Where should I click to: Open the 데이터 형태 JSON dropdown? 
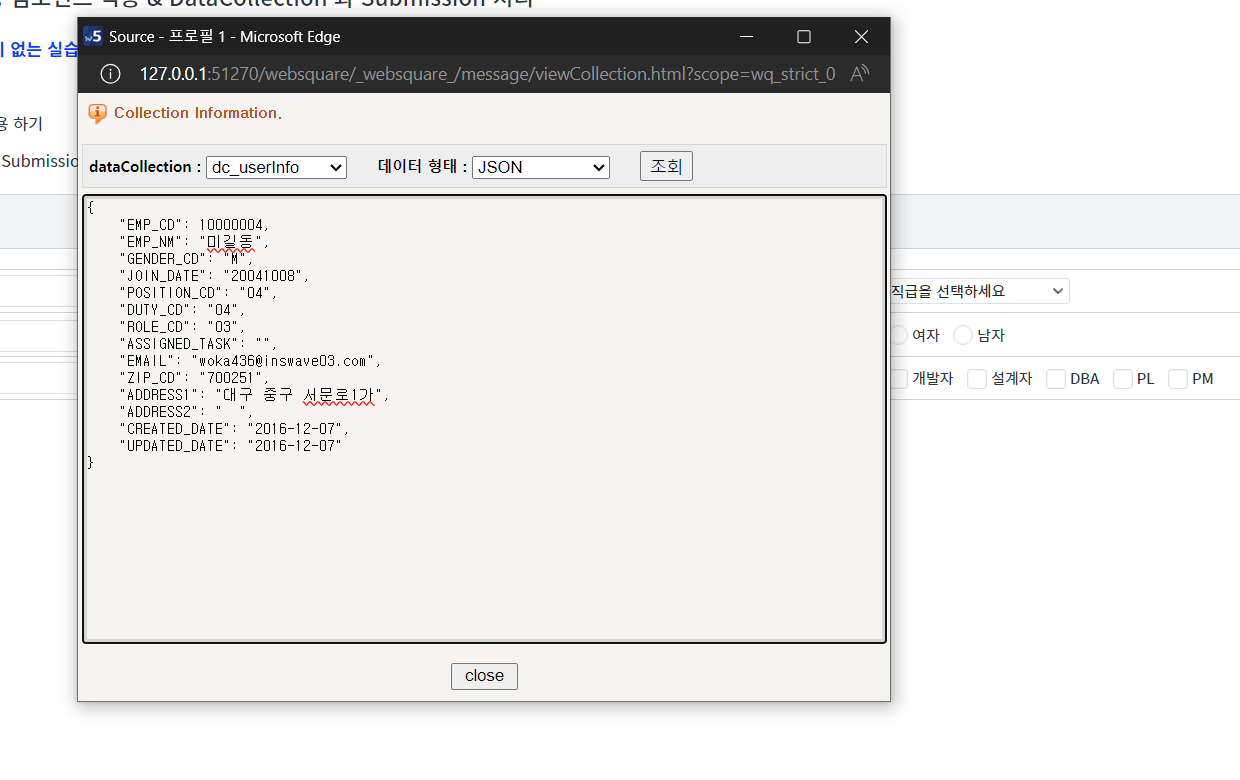541,167
